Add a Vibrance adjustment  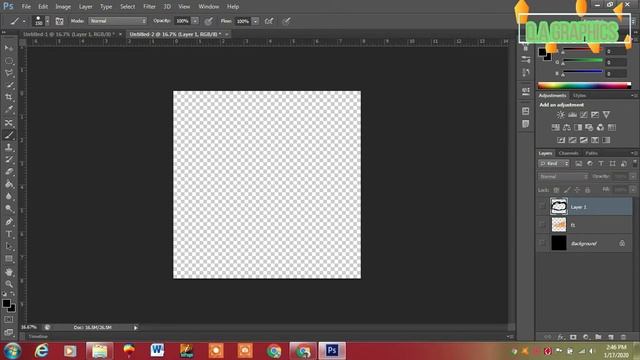tap(607, 115)
